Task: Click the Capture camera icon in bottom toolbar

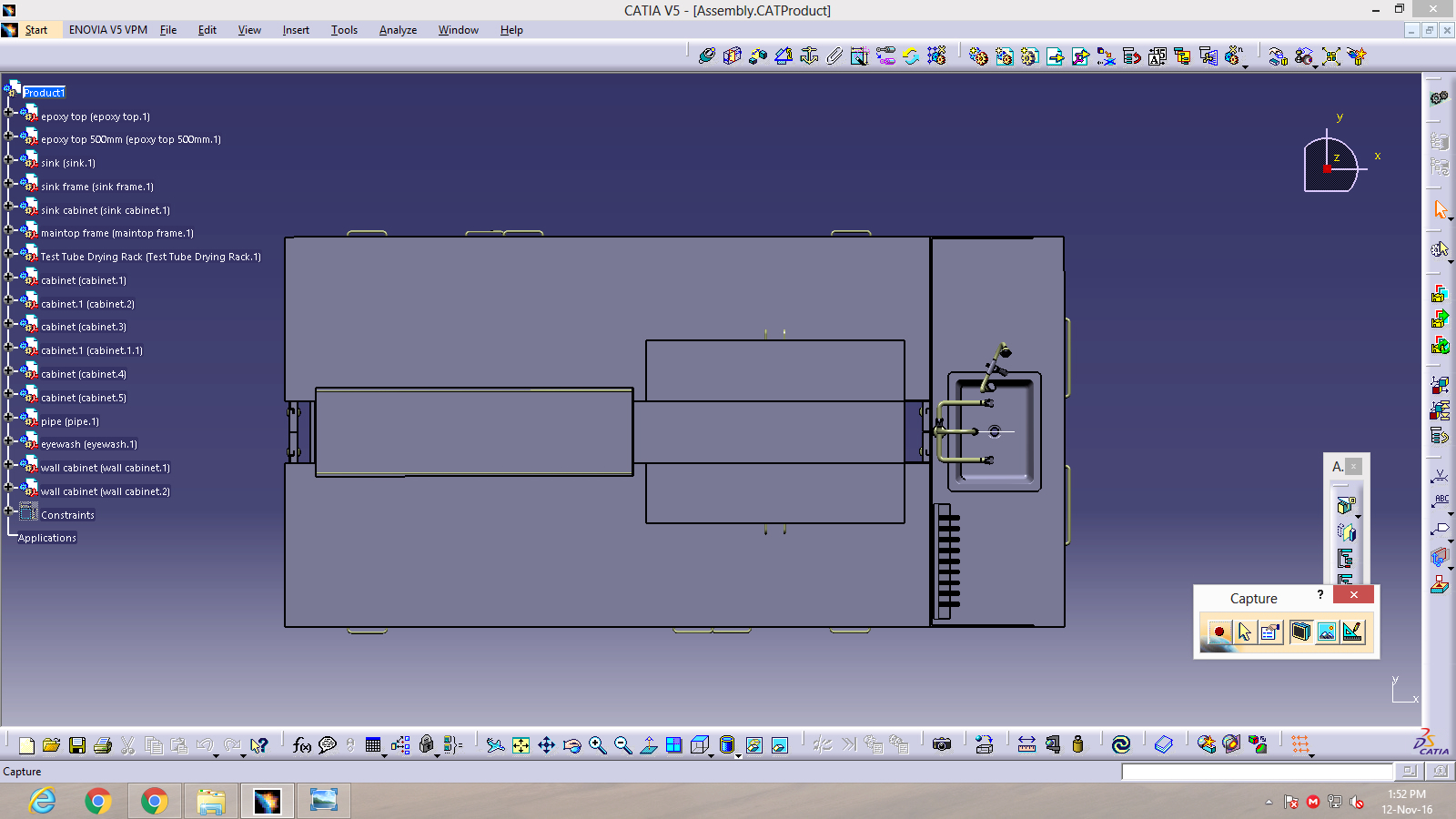Action: pos(942,745)
